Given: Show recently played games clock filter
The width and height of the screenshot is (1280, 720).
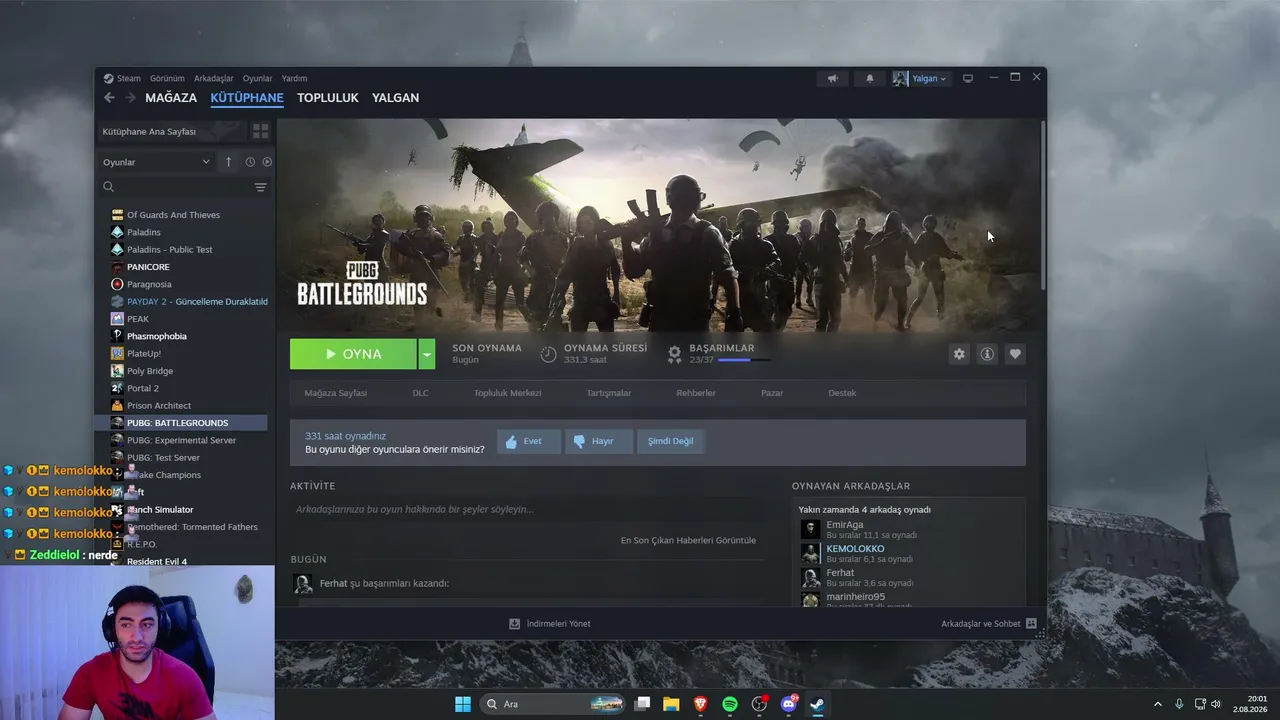Looking at the screenshot, I should (249, 162).
